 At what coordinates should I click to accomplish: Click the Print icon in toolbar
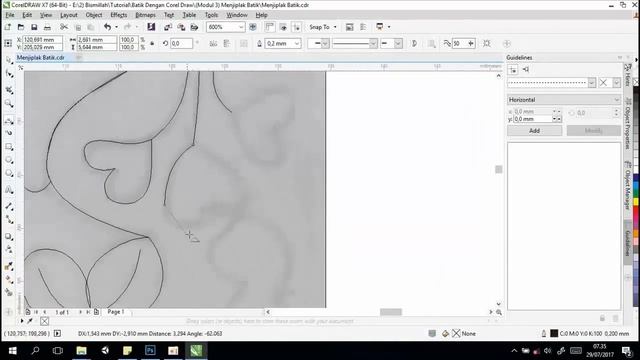click(x=47, y=27)
